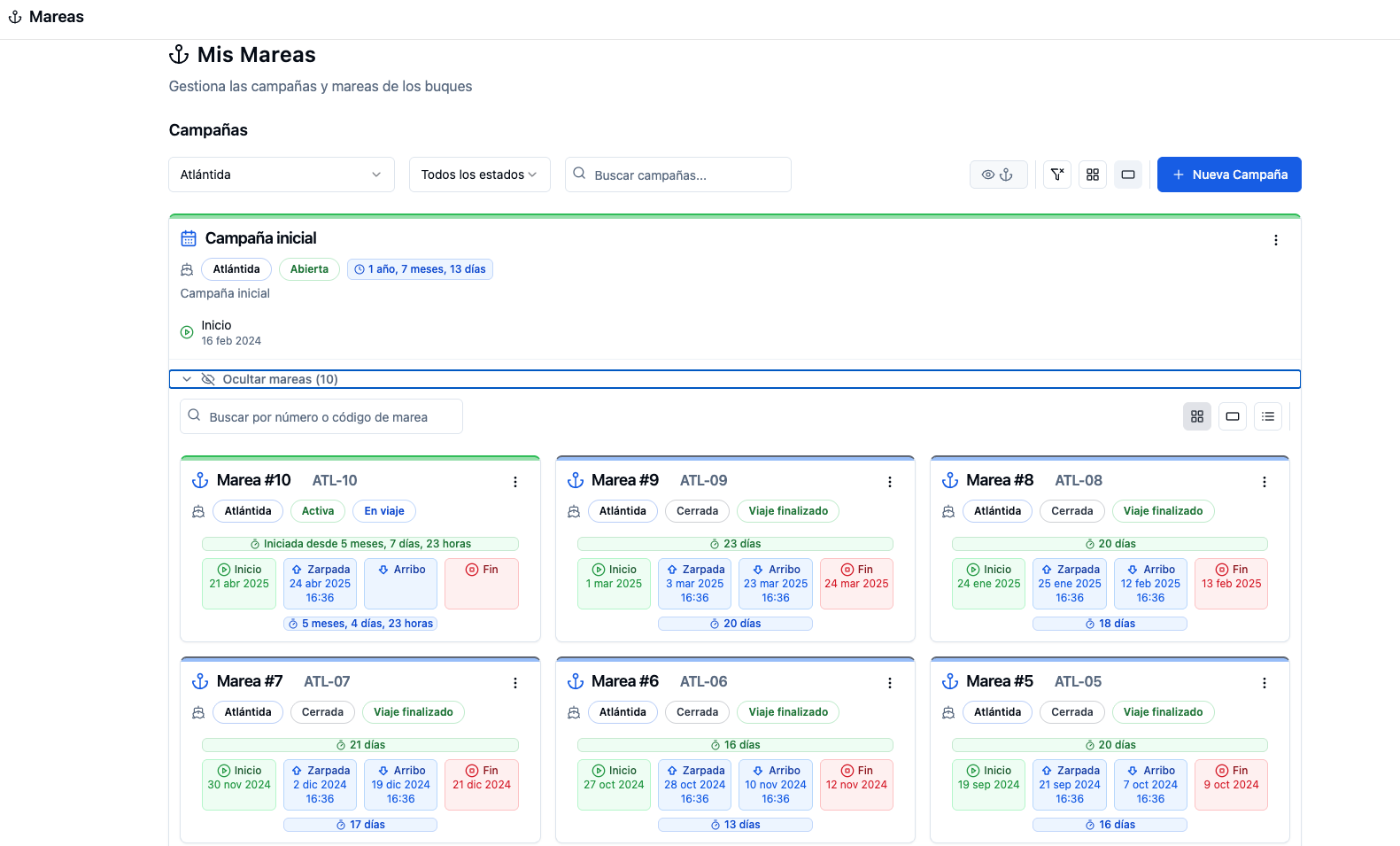Open Marea #6 three-dot options menu
The width and height of the screenshot is (1400, 846).
[x=889, y=683]
